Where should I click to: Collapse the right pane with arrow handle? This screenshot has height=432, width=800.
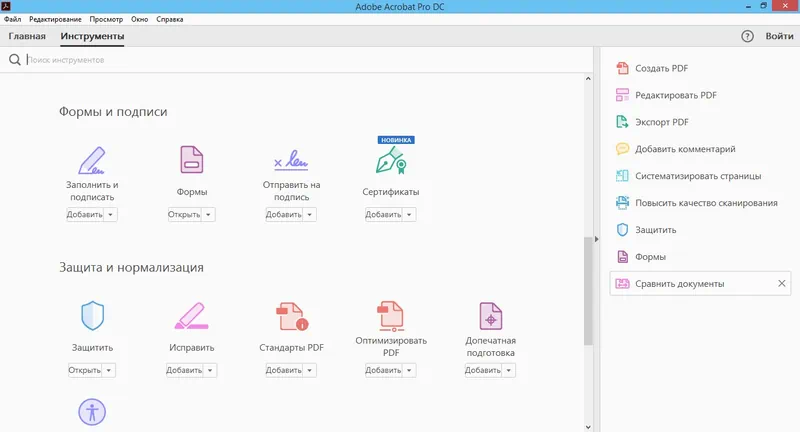coord(597,239)
